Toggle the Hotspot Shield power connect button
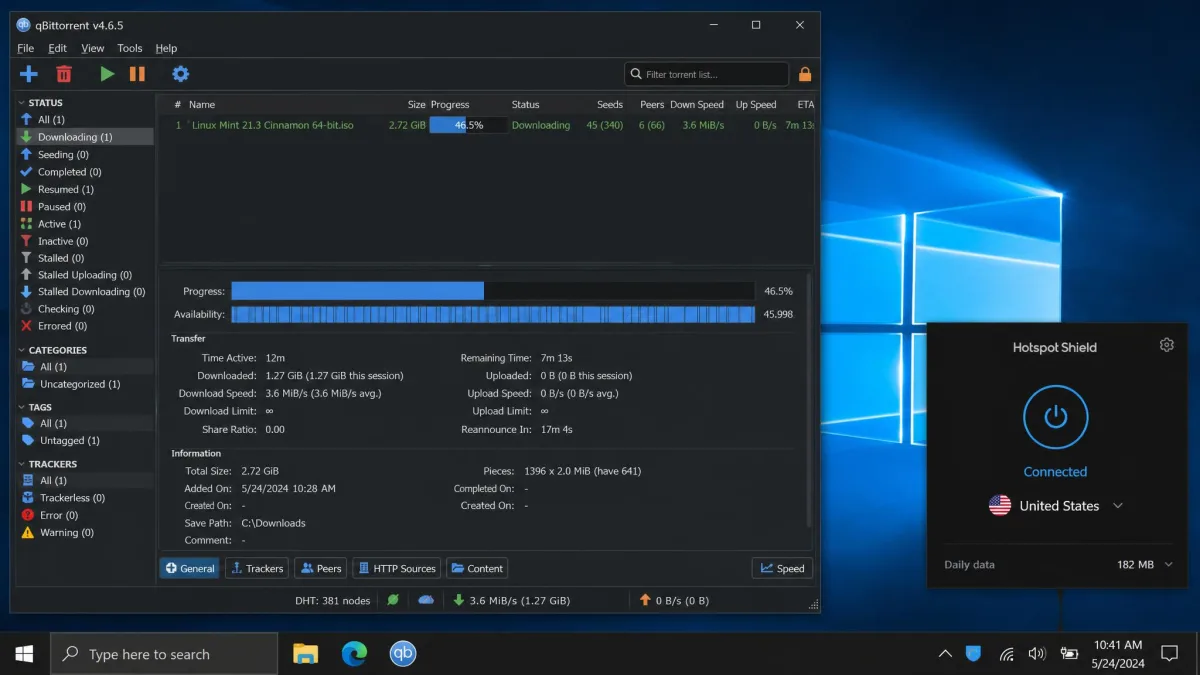This screenshot has width=1200, height=675. pos(1055,417)
